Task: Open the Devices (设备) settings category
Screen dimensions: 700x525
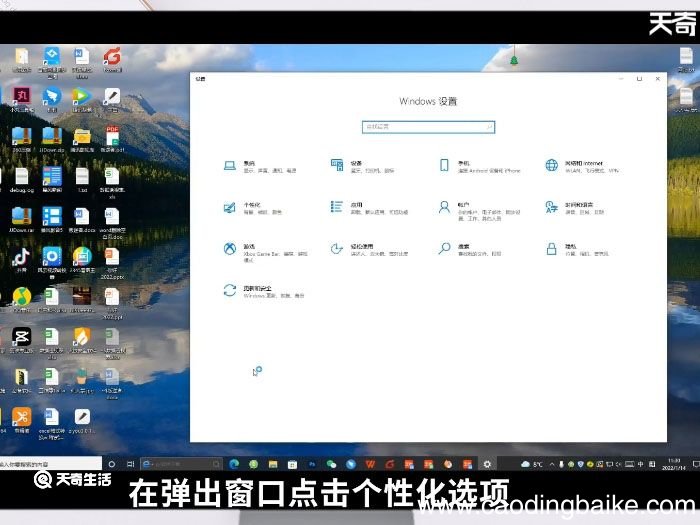Action: pos(362,166)
